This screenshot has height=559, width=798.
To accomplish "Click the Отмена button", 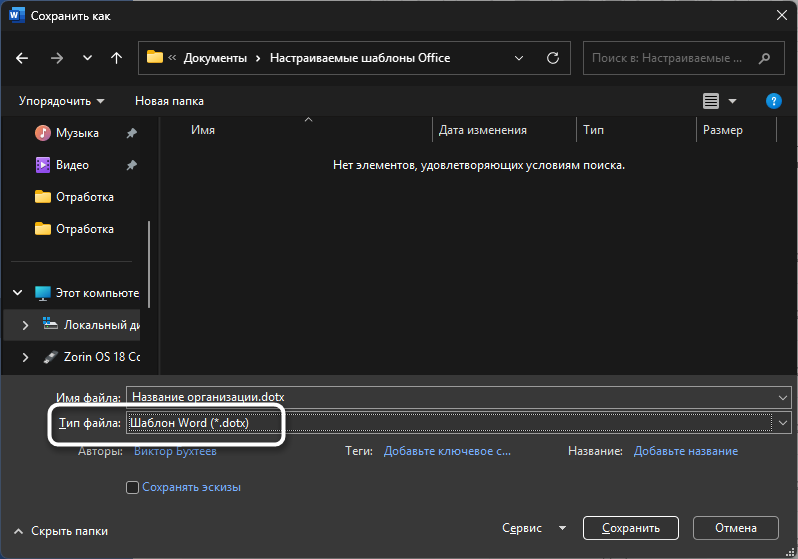I will point(735,528).
